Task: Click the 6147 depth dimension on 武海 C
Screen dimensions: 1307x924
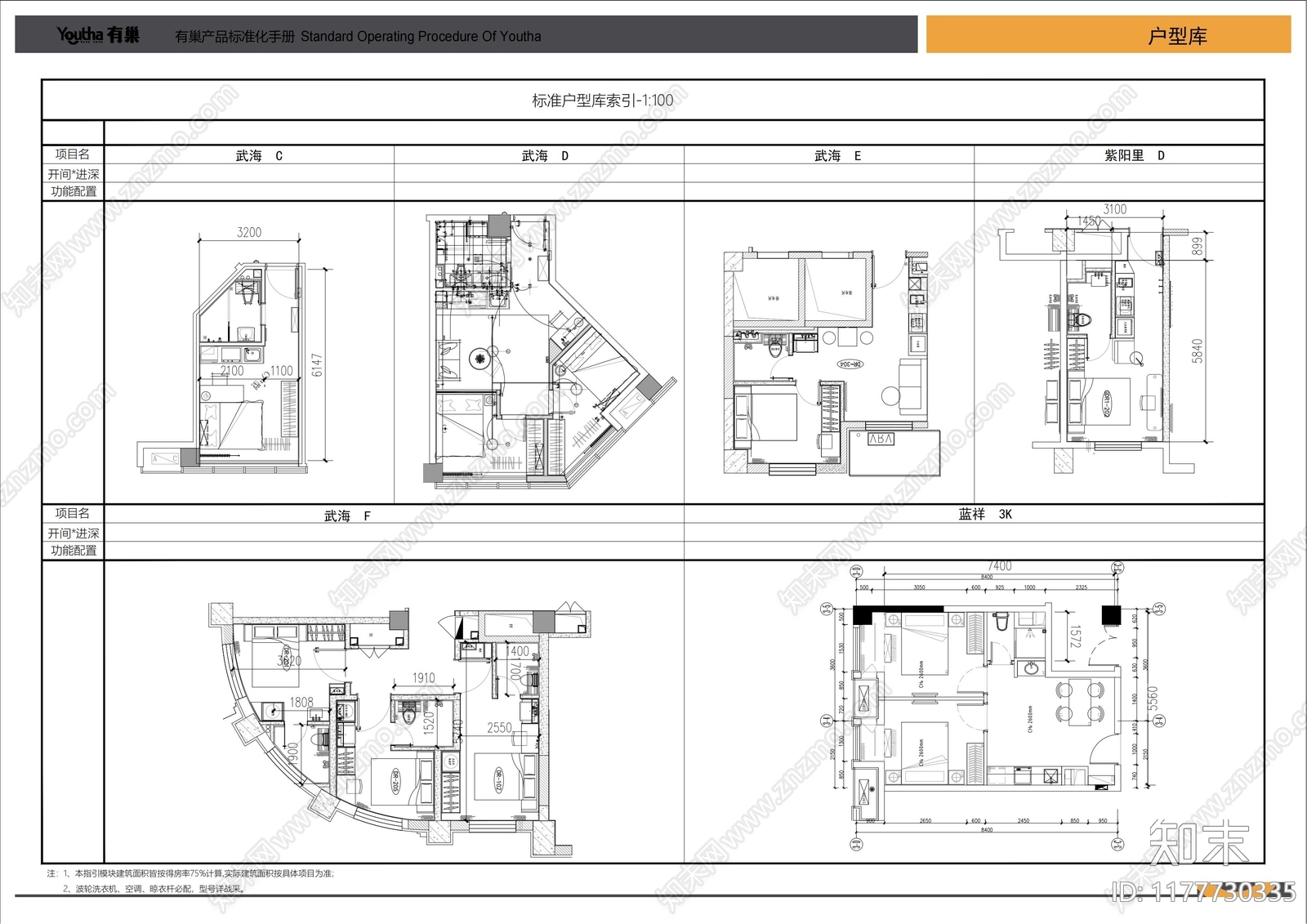Action: coord(317,365)
